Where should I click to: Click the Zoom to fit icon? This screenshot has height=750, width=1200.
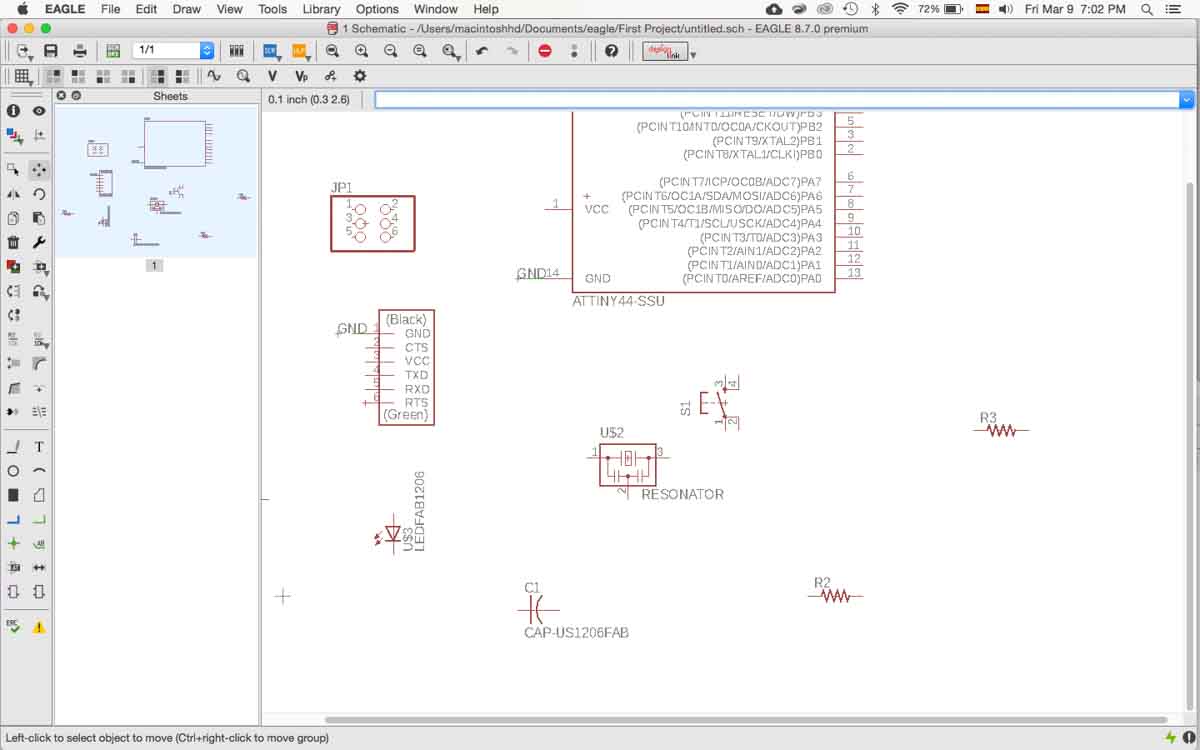[333, 51]
